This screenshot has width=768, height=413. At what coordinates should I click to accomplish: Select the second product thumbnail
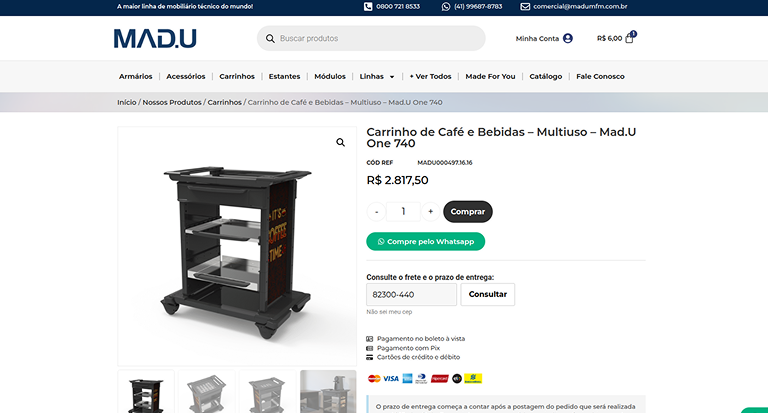click(207, 392)
